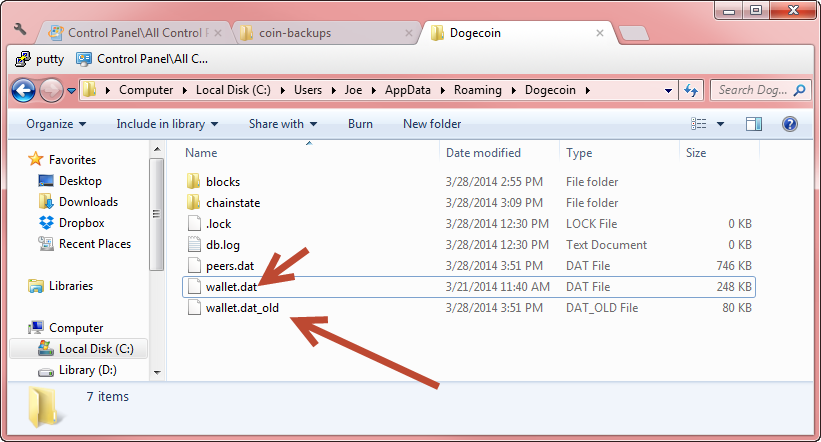Viewport: 821px width, 442px height.
Task: Open the view options dropdown arrow
Action: pos(720,124)
